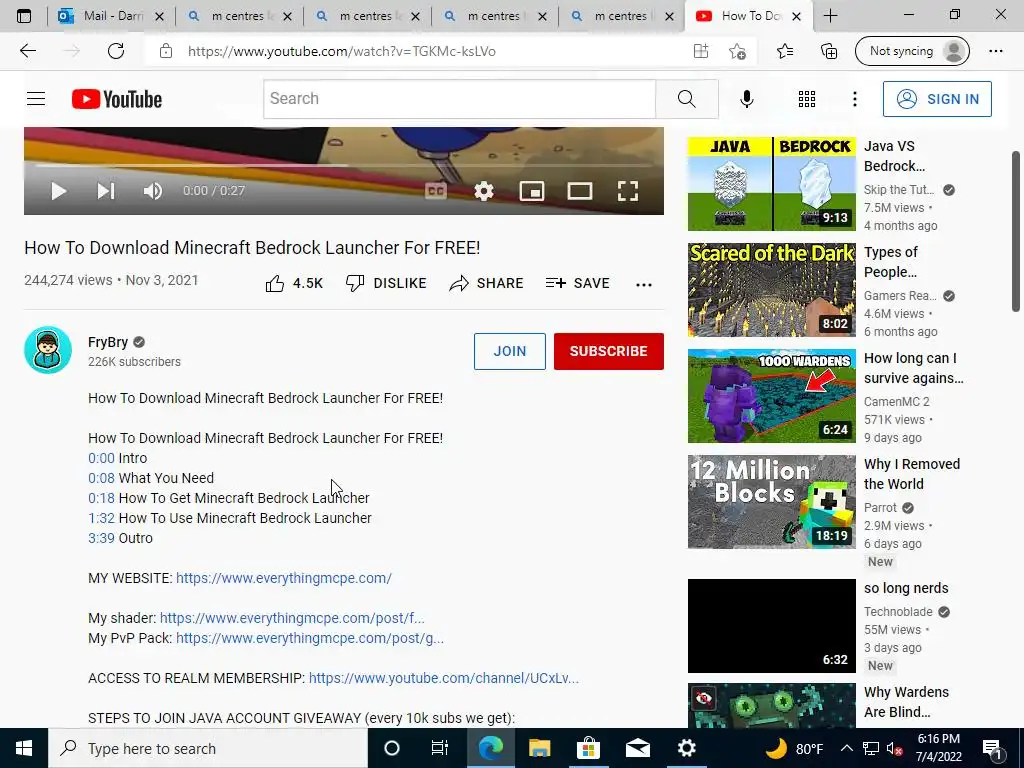Open Microsoft Store from taskbar
This screenshot has width=1024, height=768.
[588, 748]
